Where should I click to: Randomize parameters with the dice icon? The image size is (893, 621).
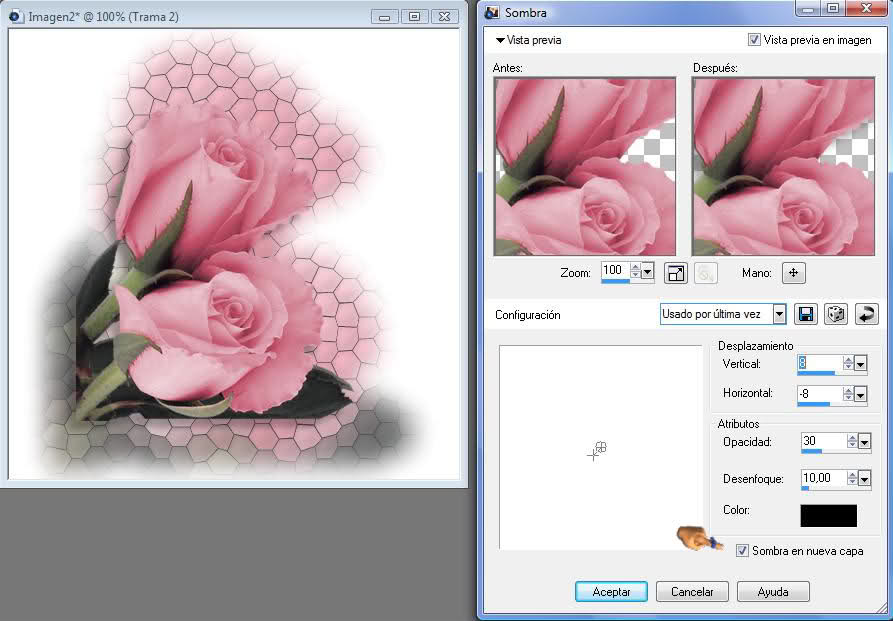pos(835,314)
